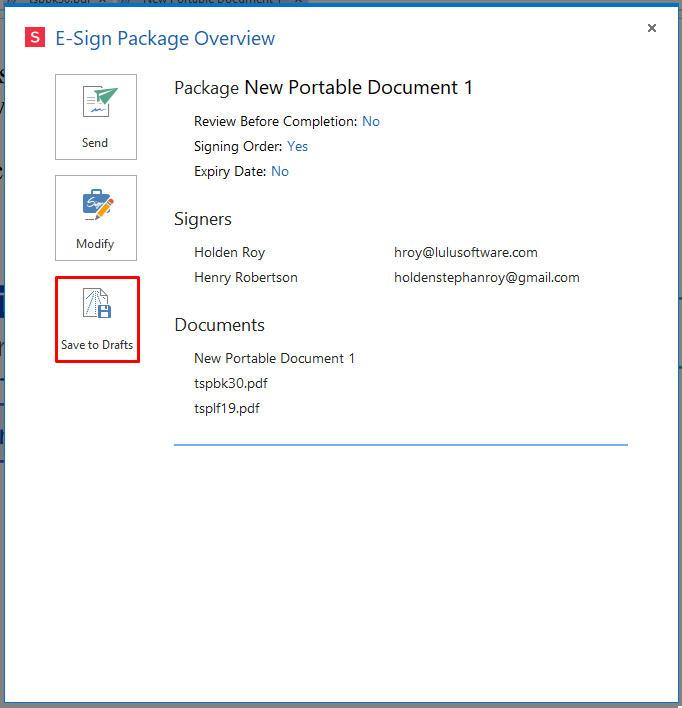Select the tsplf19.pdf document

(227, 409)
